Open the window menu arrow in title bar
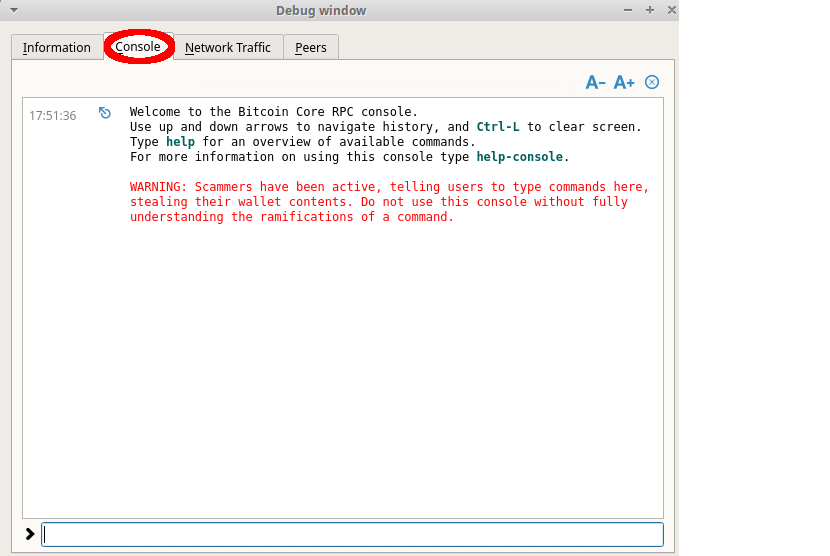This screenshot has height=556, width=830. 14,10
